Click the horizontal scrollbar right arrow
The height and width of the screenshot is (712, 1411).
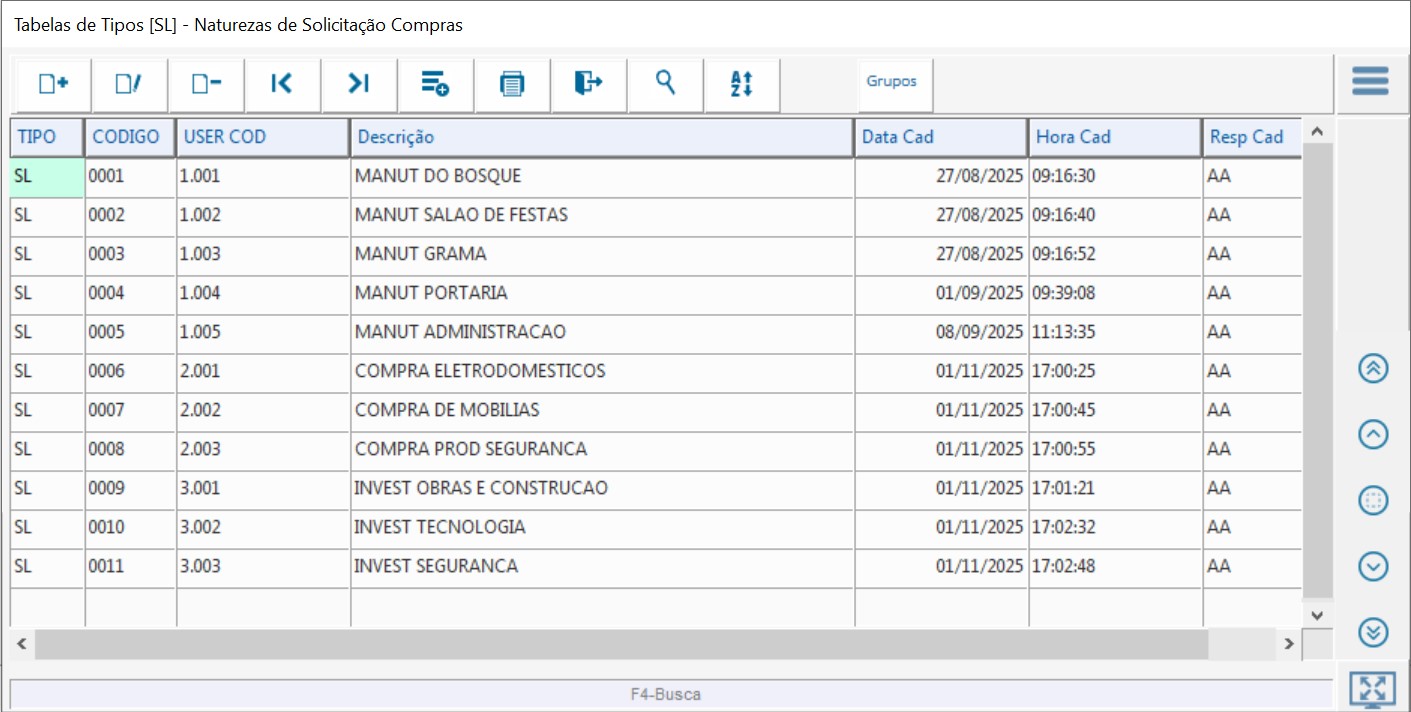pos(1289,644)
